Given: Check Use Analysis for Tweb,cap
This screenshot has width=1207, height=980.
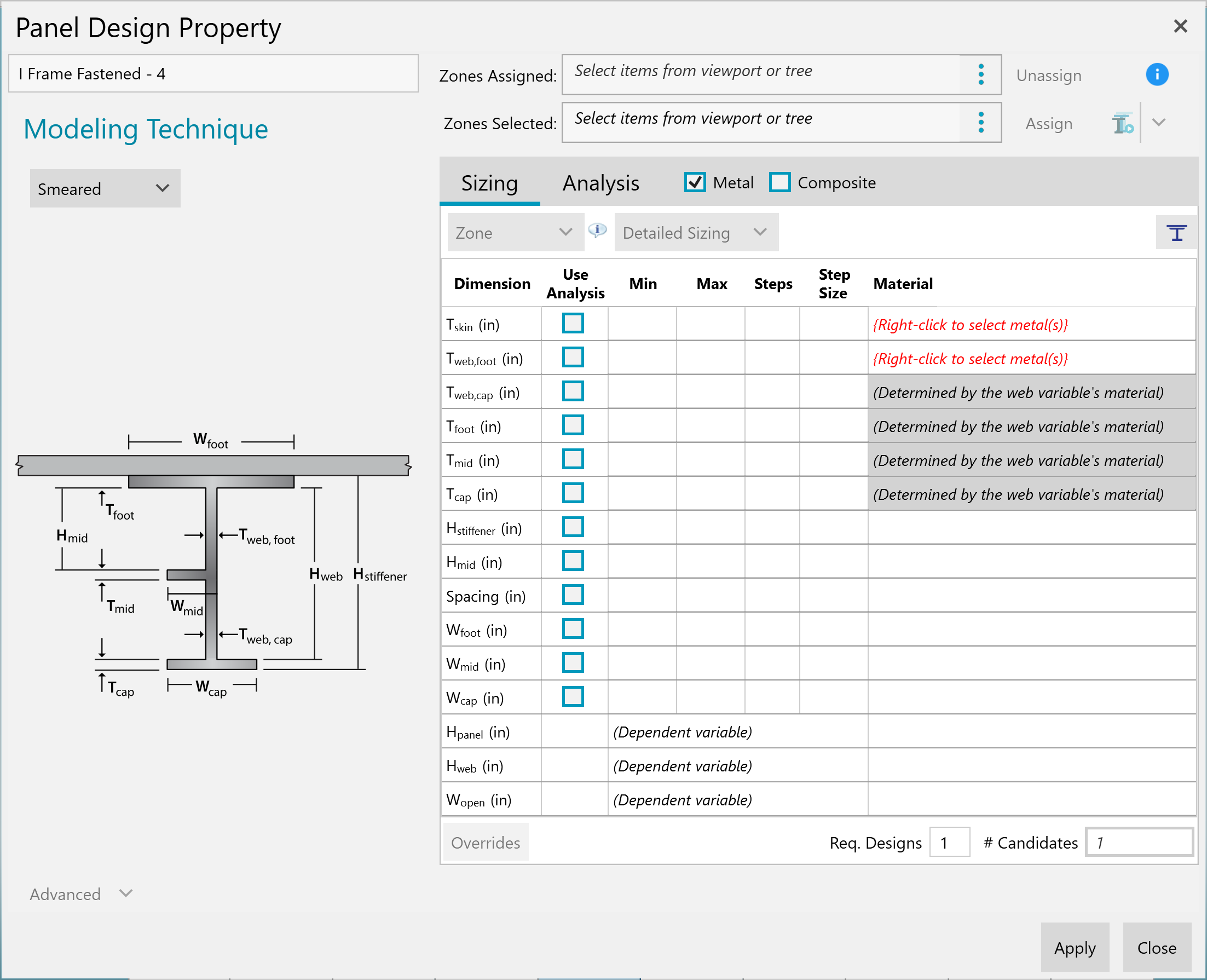Looking at the screenshot, I should 573,391.
